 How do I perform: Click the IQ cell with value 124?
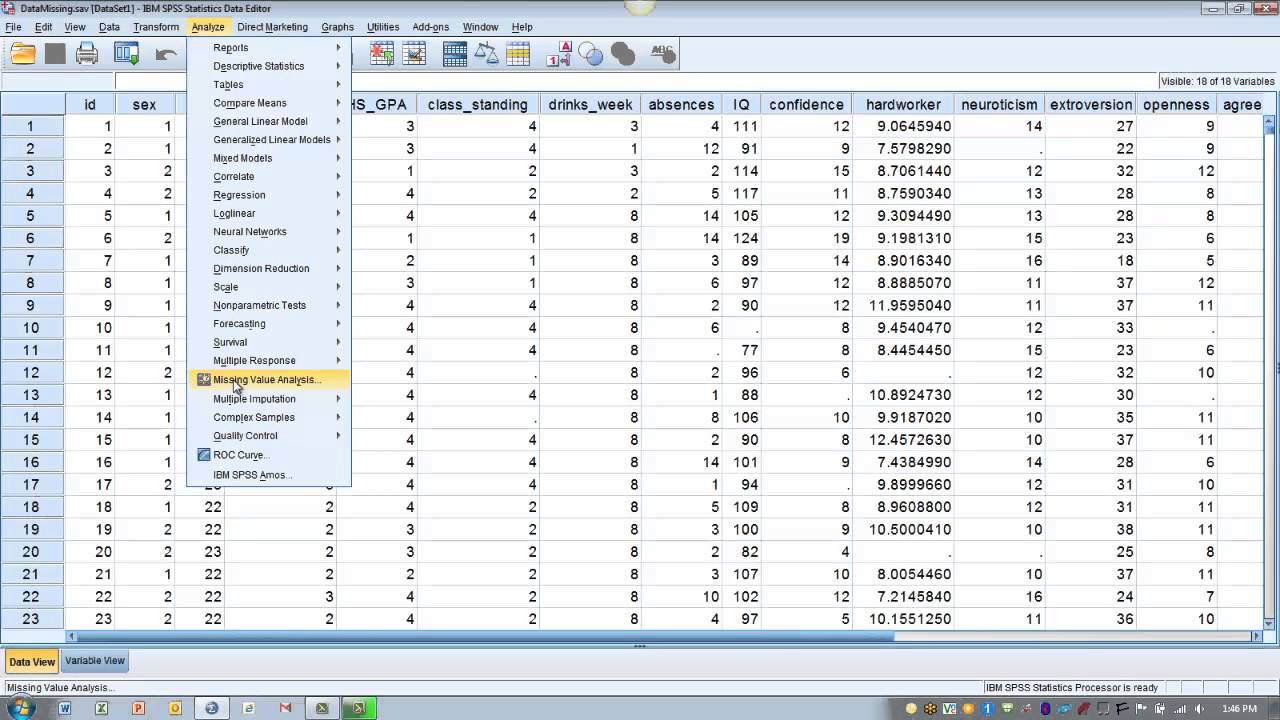[x=741, y=238]
